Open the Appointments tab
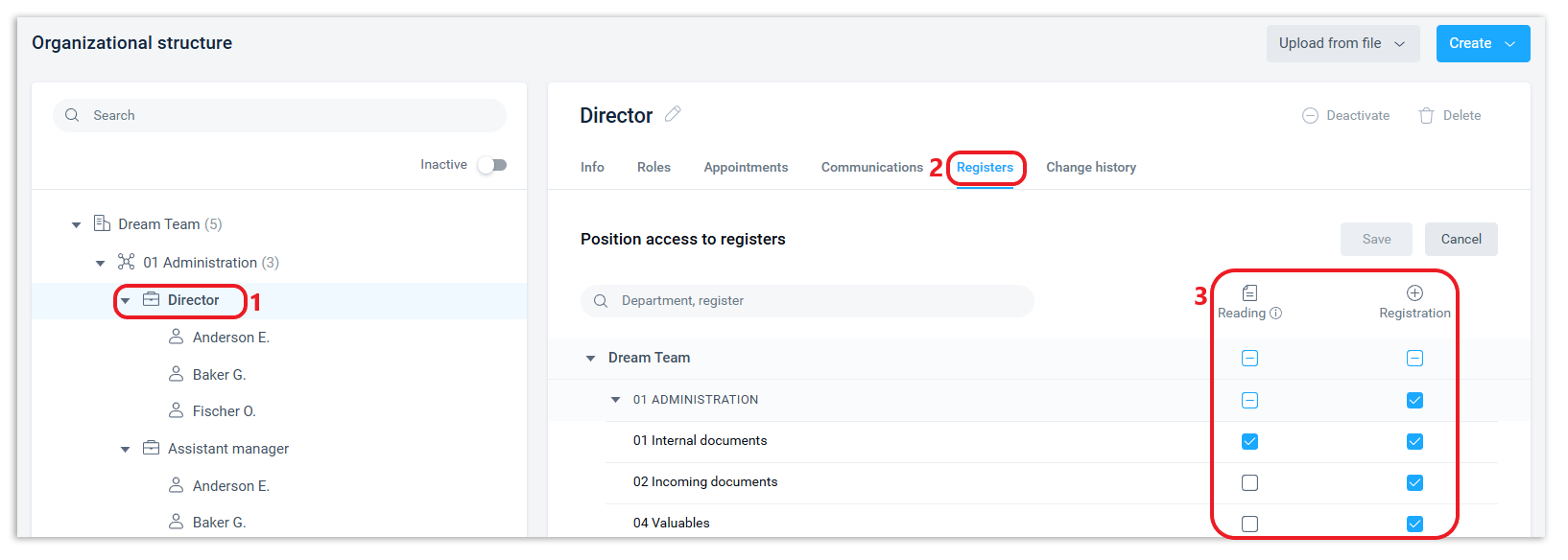This screenshot has height=560, width=1568. pos(746,168)
